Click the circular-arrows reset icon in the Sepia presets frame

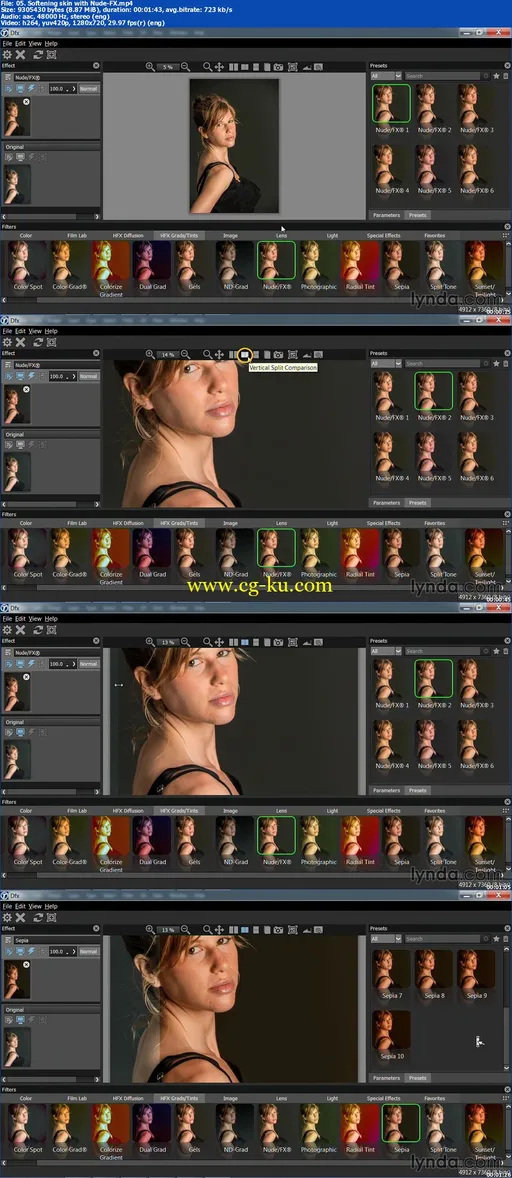tap(37, 918)
